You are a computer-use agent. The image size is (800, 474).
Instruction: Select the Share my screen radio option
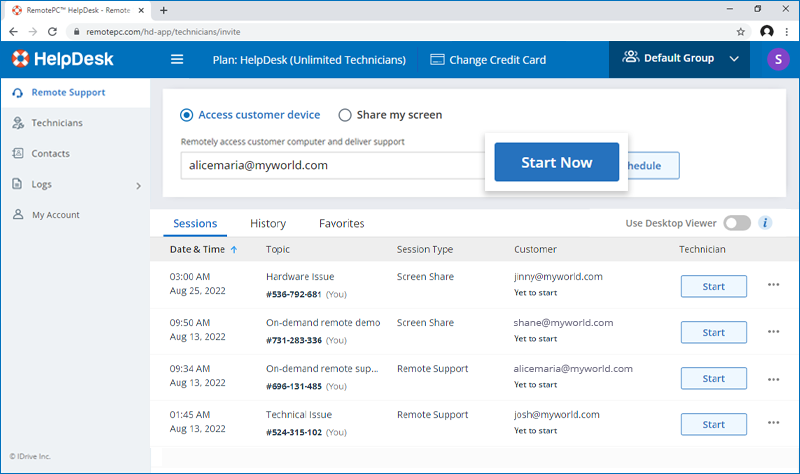[x=345, y=115]
